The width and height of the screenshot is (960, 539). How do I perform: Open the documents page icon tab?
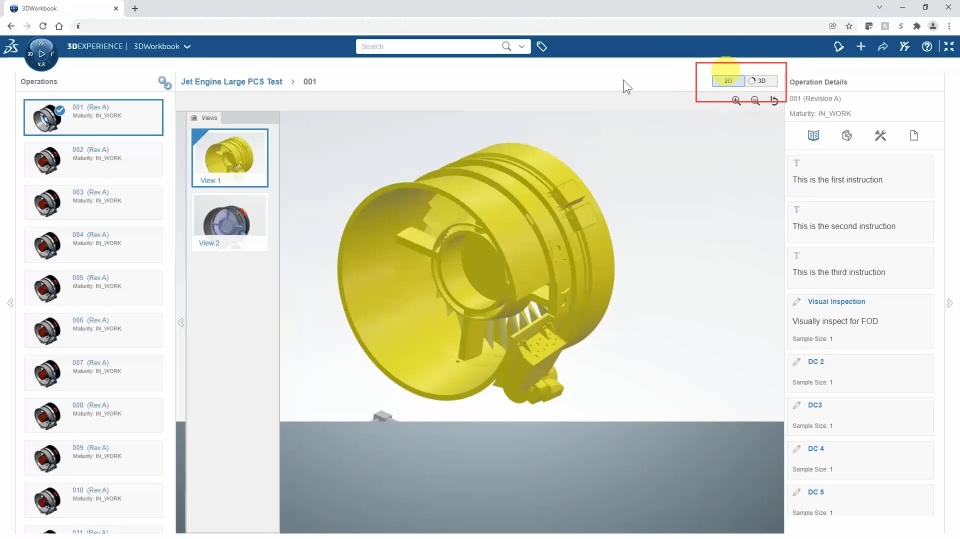tap(914, 135)
